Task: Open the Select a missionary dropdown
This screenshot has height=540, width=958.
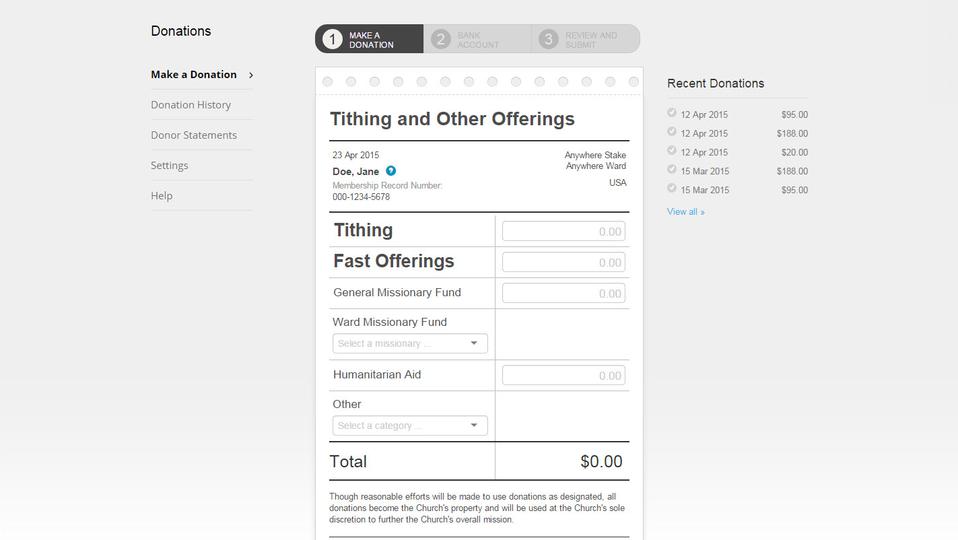Action: [410, 344]
